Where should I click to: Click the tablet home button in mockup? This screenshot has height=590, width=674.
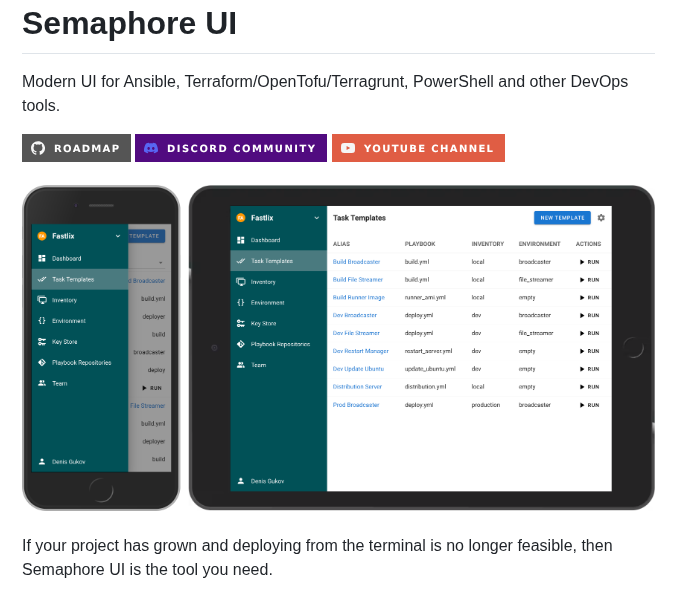[x=633, y=348]
